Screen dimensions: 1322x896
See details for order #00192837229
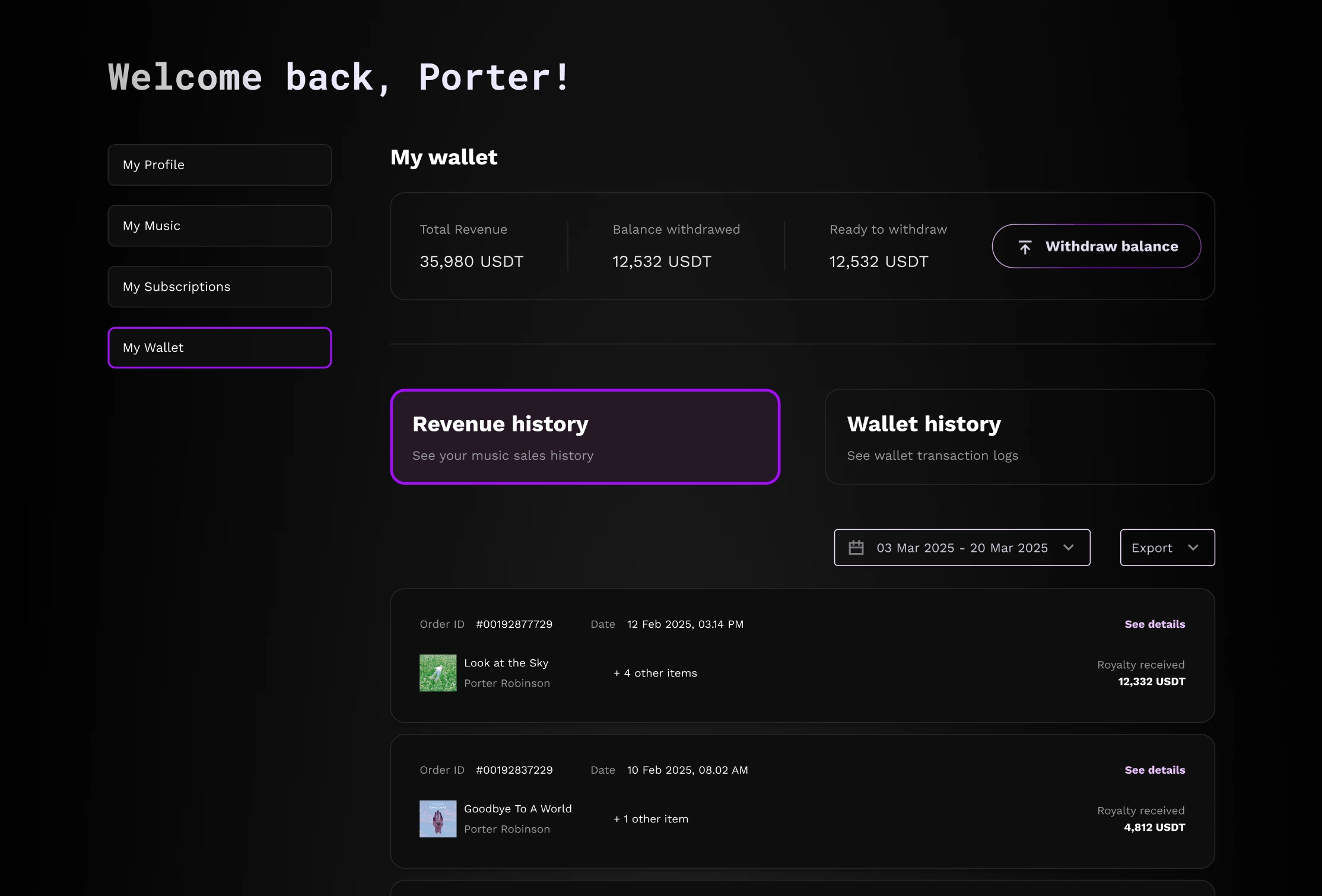tap(1154, 770)
